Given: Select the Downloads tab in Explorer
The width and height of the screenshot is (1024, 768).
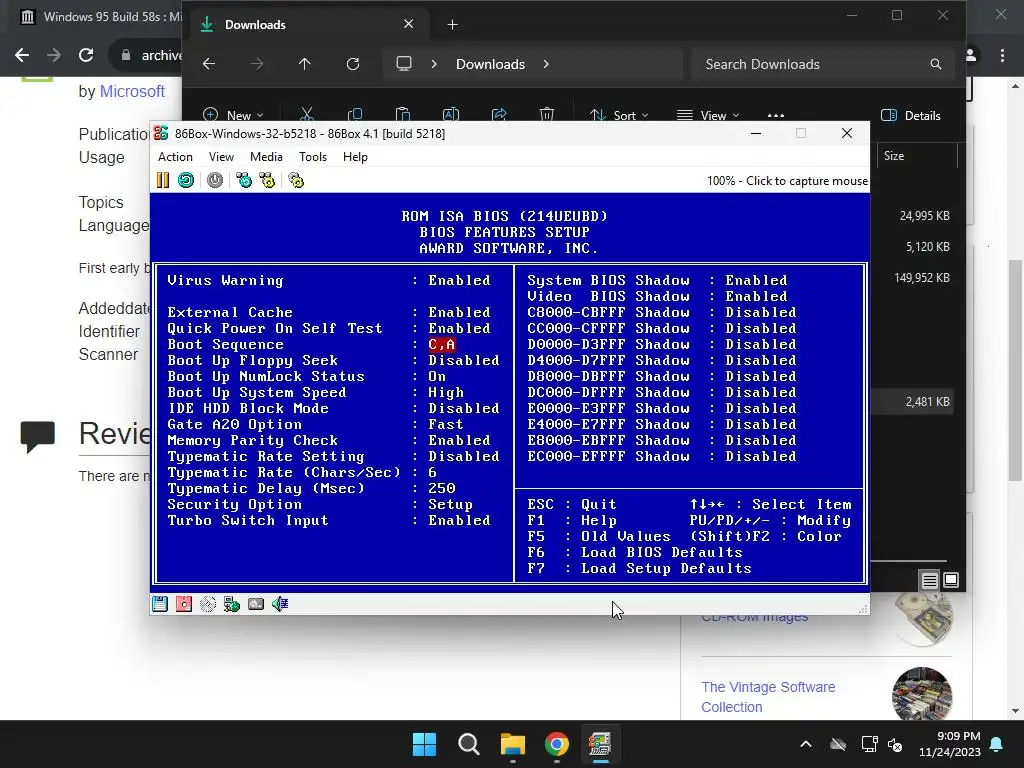Looking at the screenshot, I should (307, 25).
